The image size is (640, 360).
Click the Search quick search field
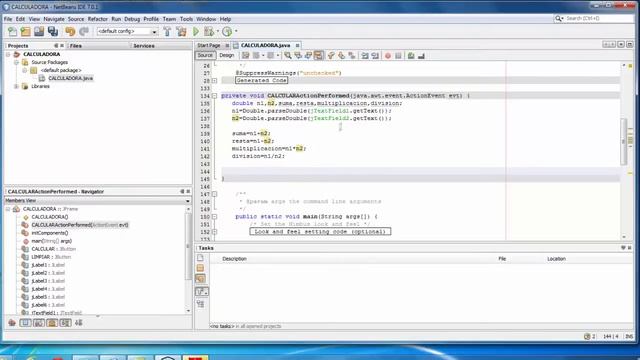(598, 19)
